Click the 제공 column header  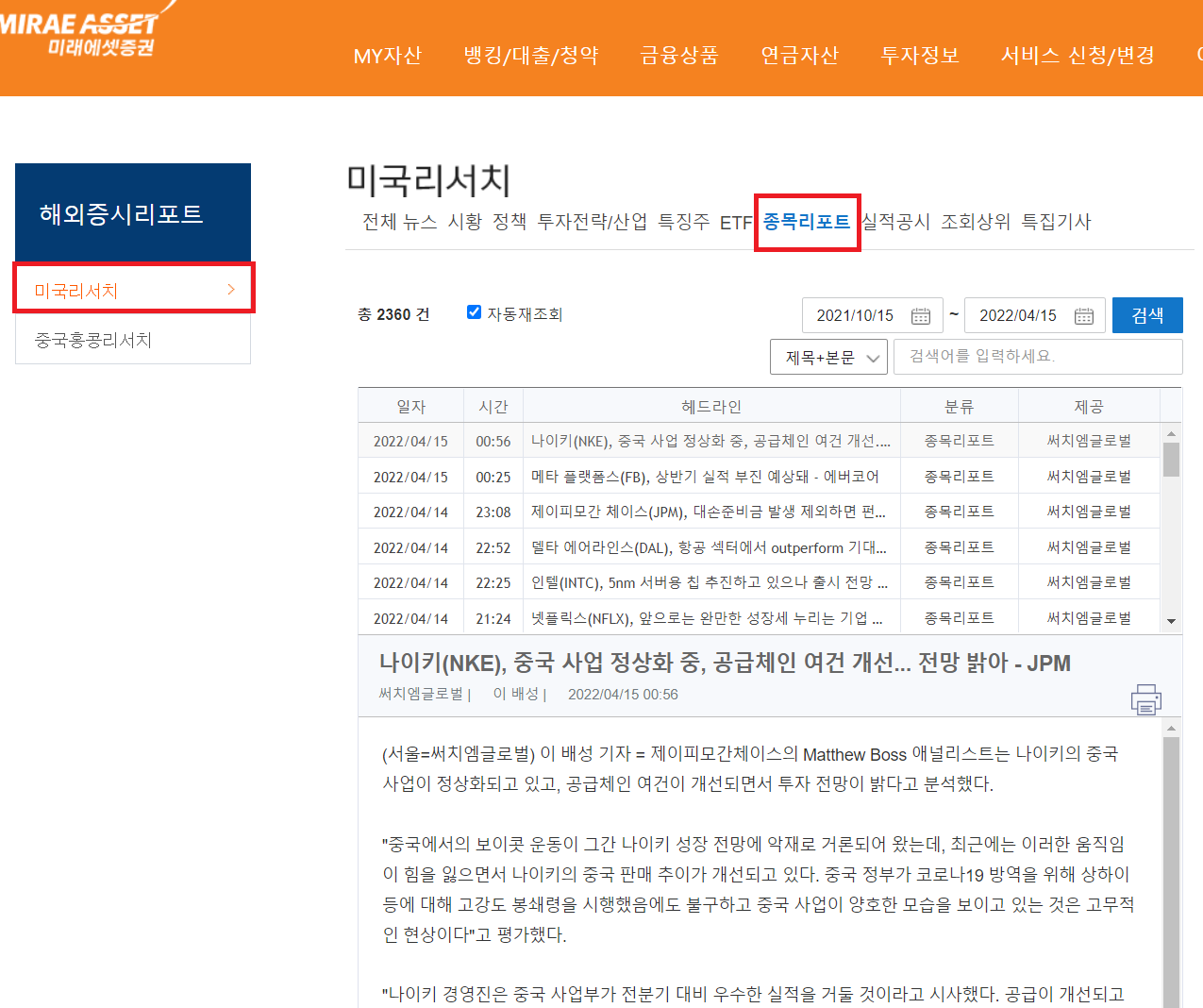pyautogui.click(x=1089, y=406)
